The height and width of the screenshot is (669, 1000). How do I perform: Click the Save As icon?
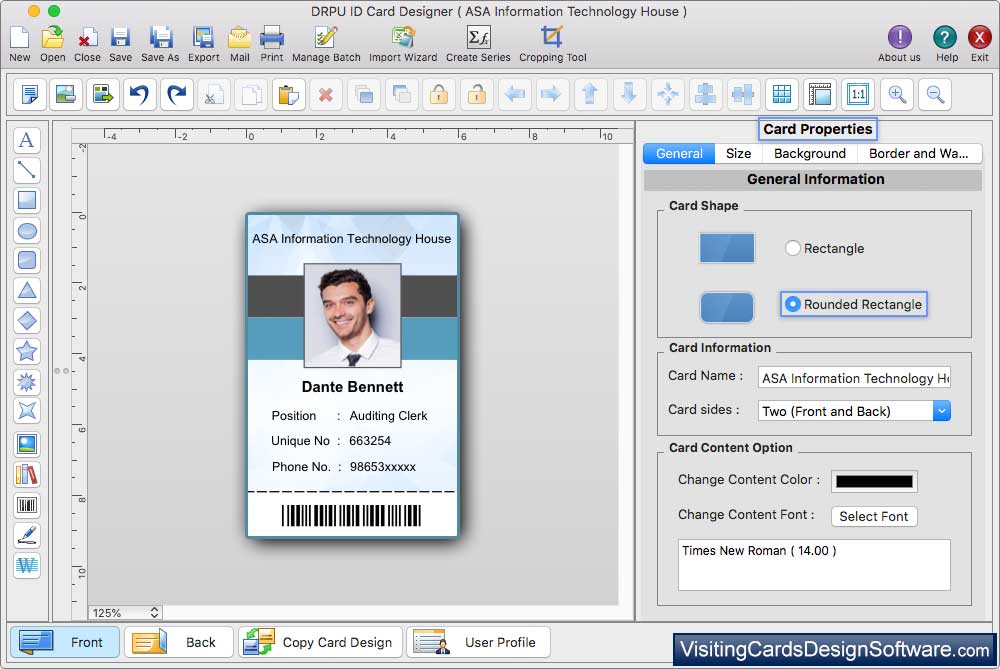click(160, 43)
